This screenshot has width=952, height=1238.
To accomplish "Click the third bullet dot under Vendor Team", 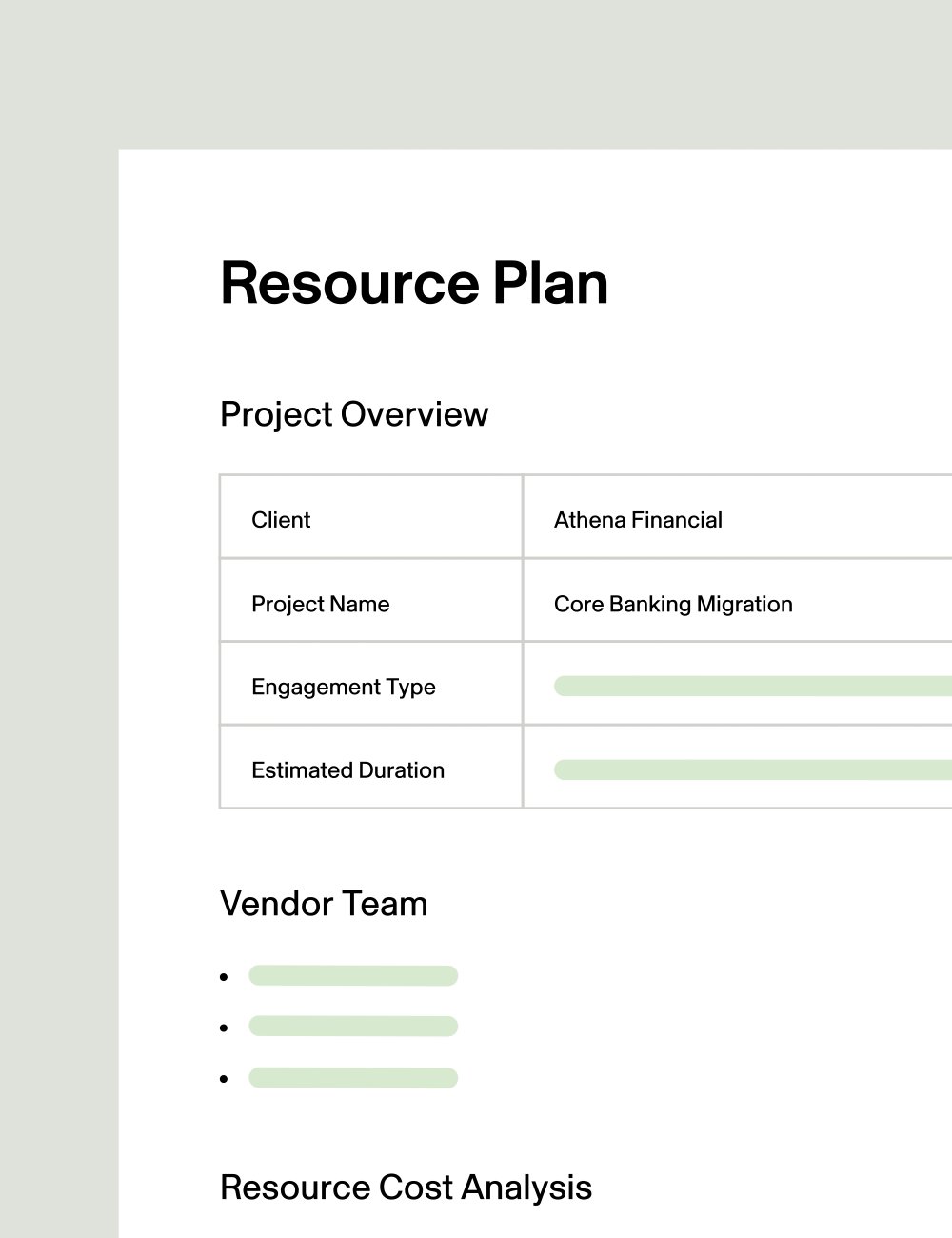I will [224, 1079].
